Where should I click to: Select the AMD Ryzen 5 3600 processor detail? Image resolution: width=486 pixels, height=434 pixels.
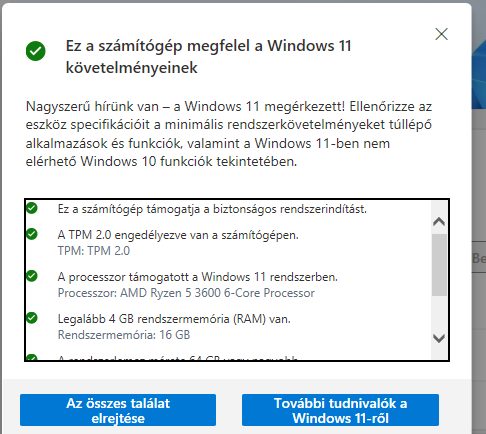[x=186, y=293]
